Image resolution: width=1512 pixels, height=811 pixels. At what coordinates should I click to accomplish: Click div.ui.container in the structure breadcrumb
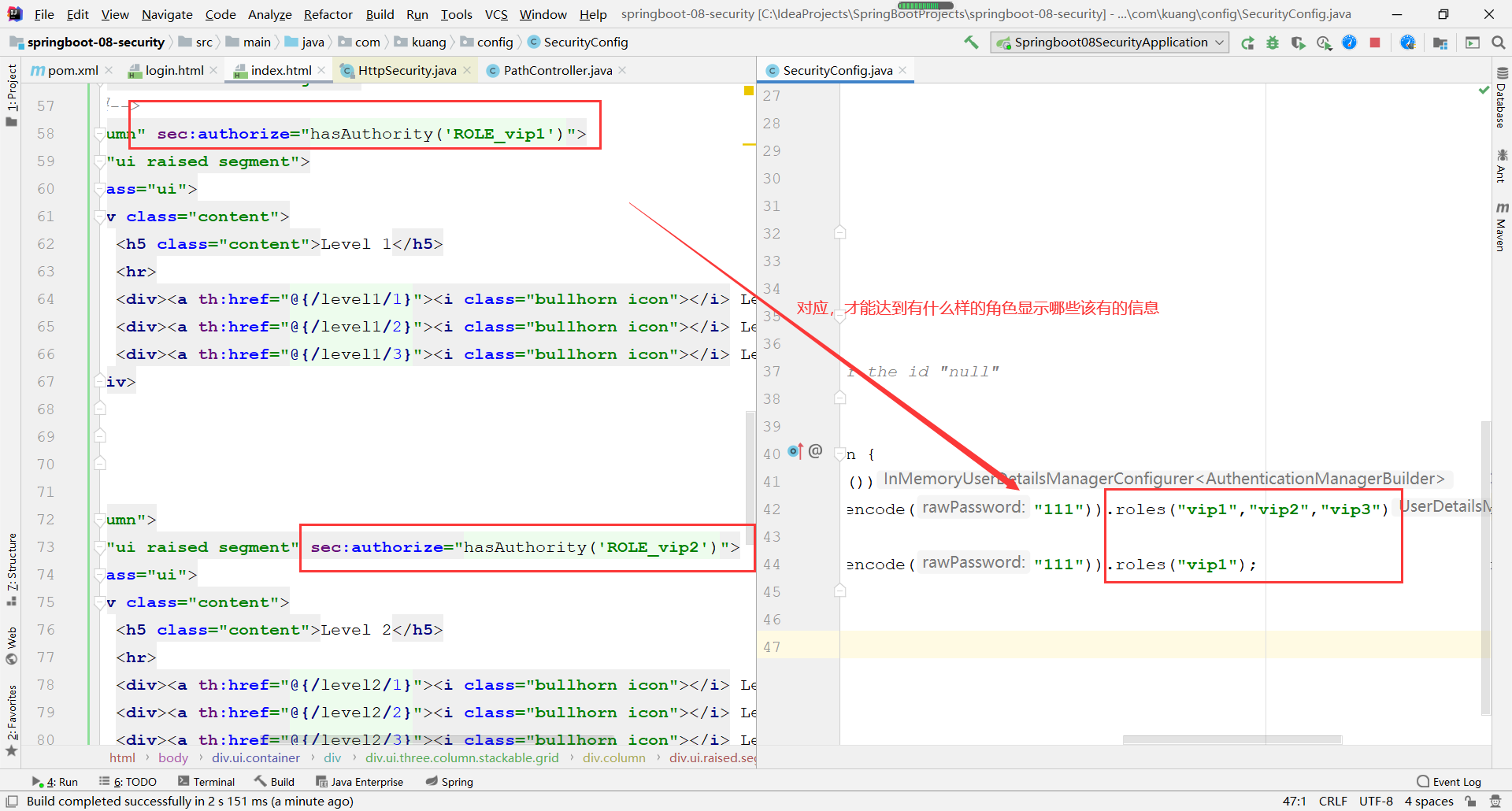256,757
